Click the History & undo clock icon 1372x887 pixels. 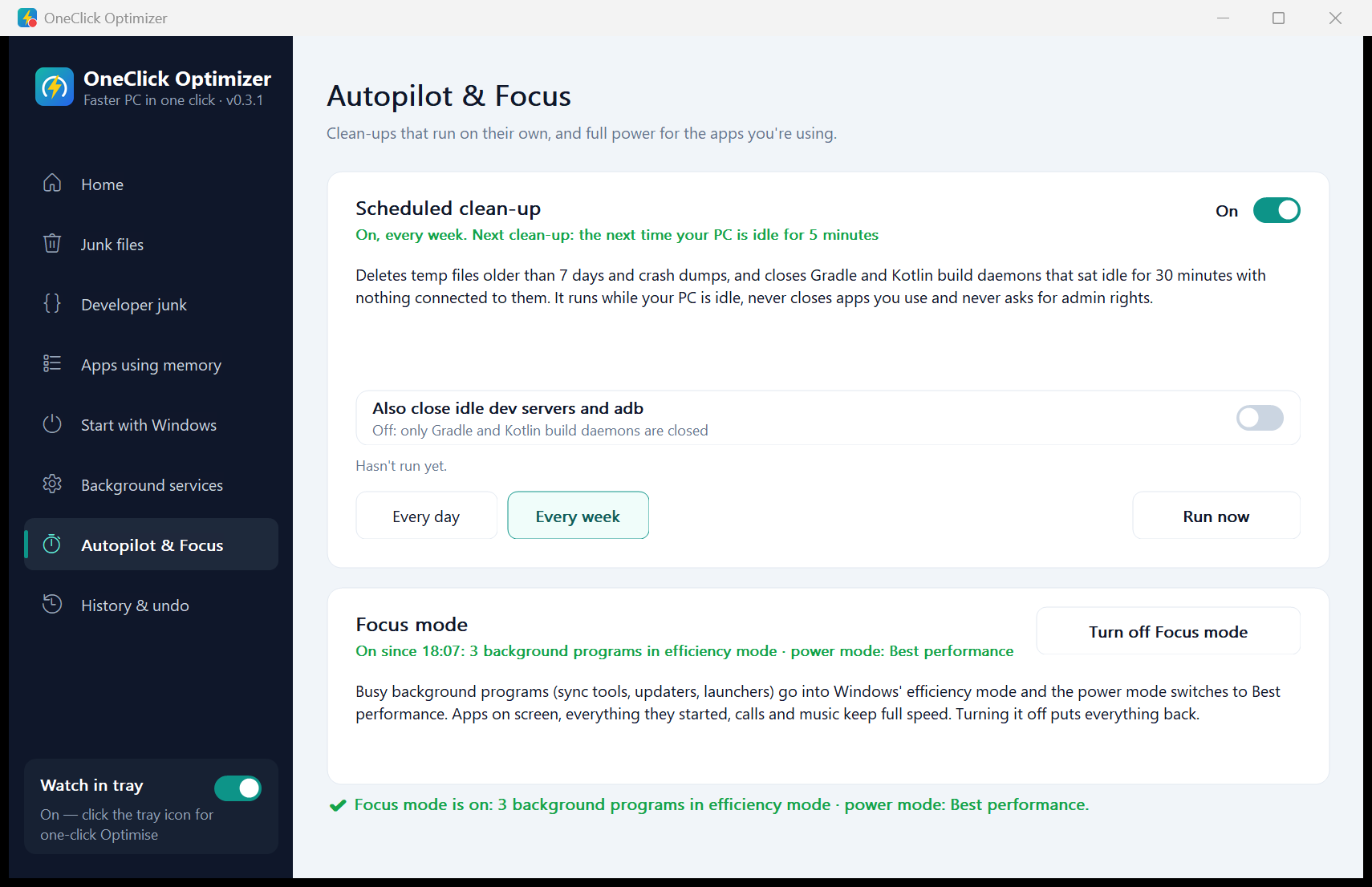tap(52, 604)
